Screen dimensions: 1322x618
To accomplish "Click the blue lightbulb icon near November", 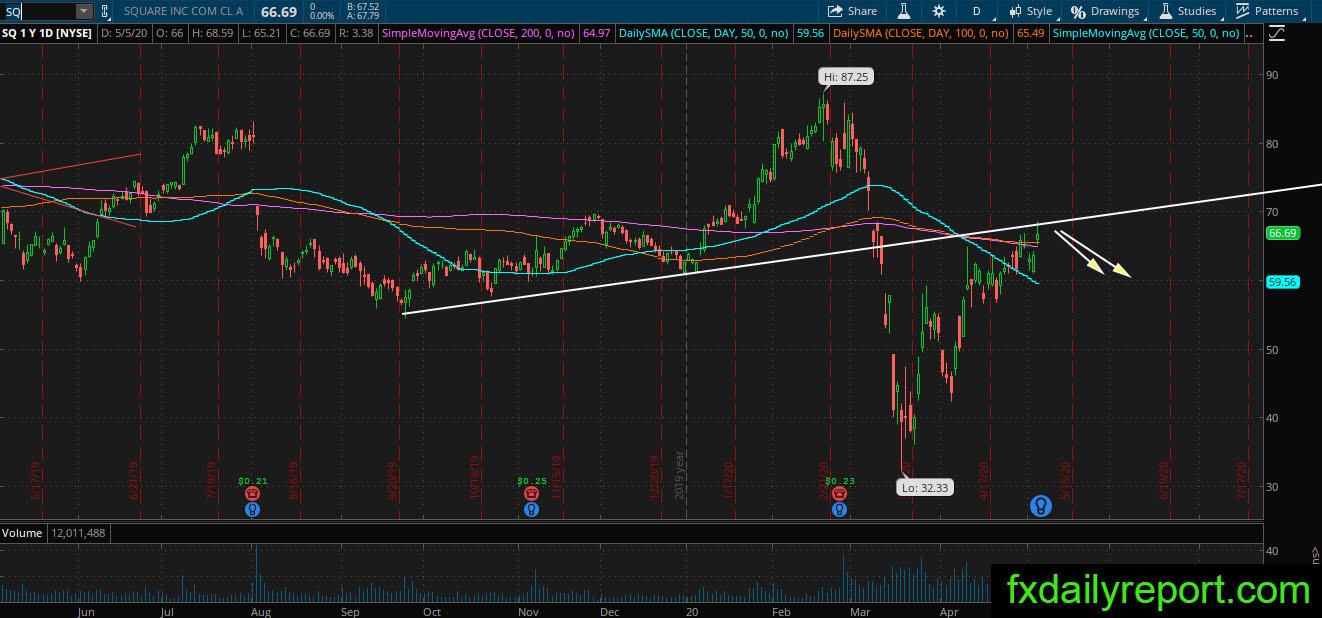I will 531,509.
